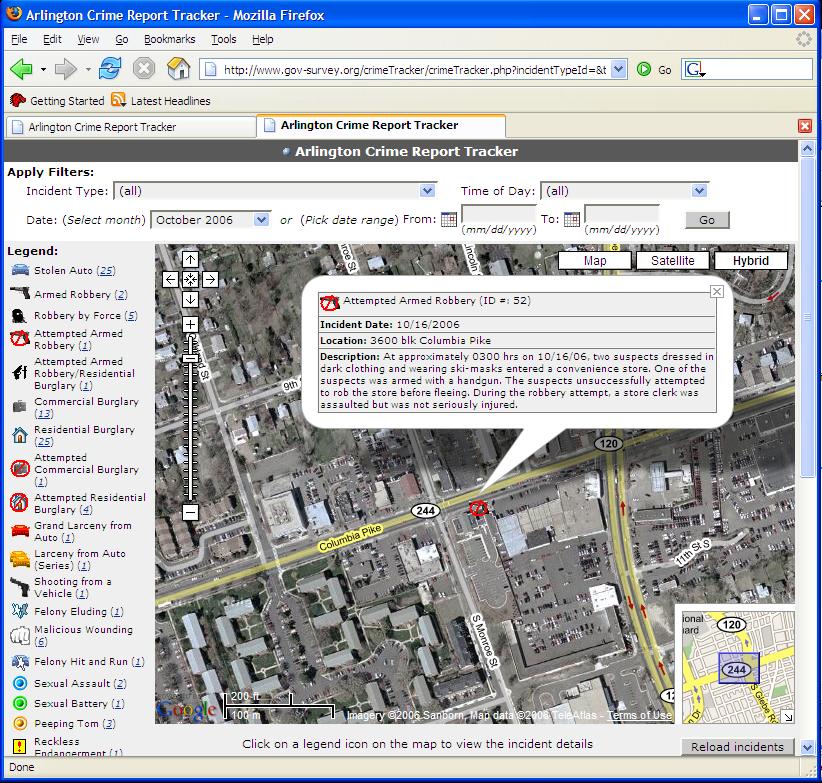Viewport: 822px width, 783px height.
Task: Close the incident info balloon
Action: (717, 291)
